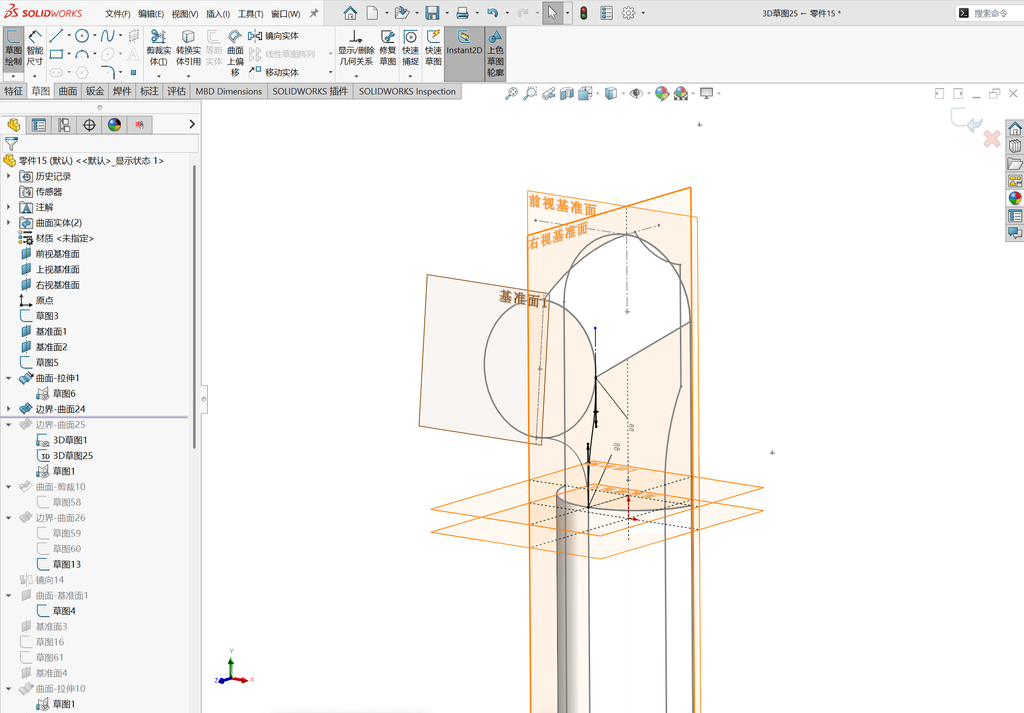Expand the 历史记录 tree node
The image size is (1024, 713).
coord(8,176)
